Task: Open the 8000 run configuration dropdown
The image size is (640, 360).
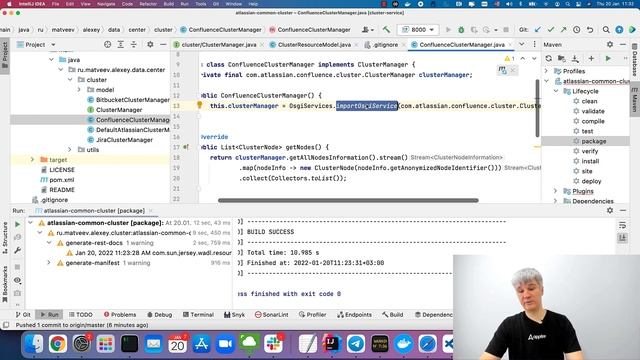Action: tap(418, 29)
